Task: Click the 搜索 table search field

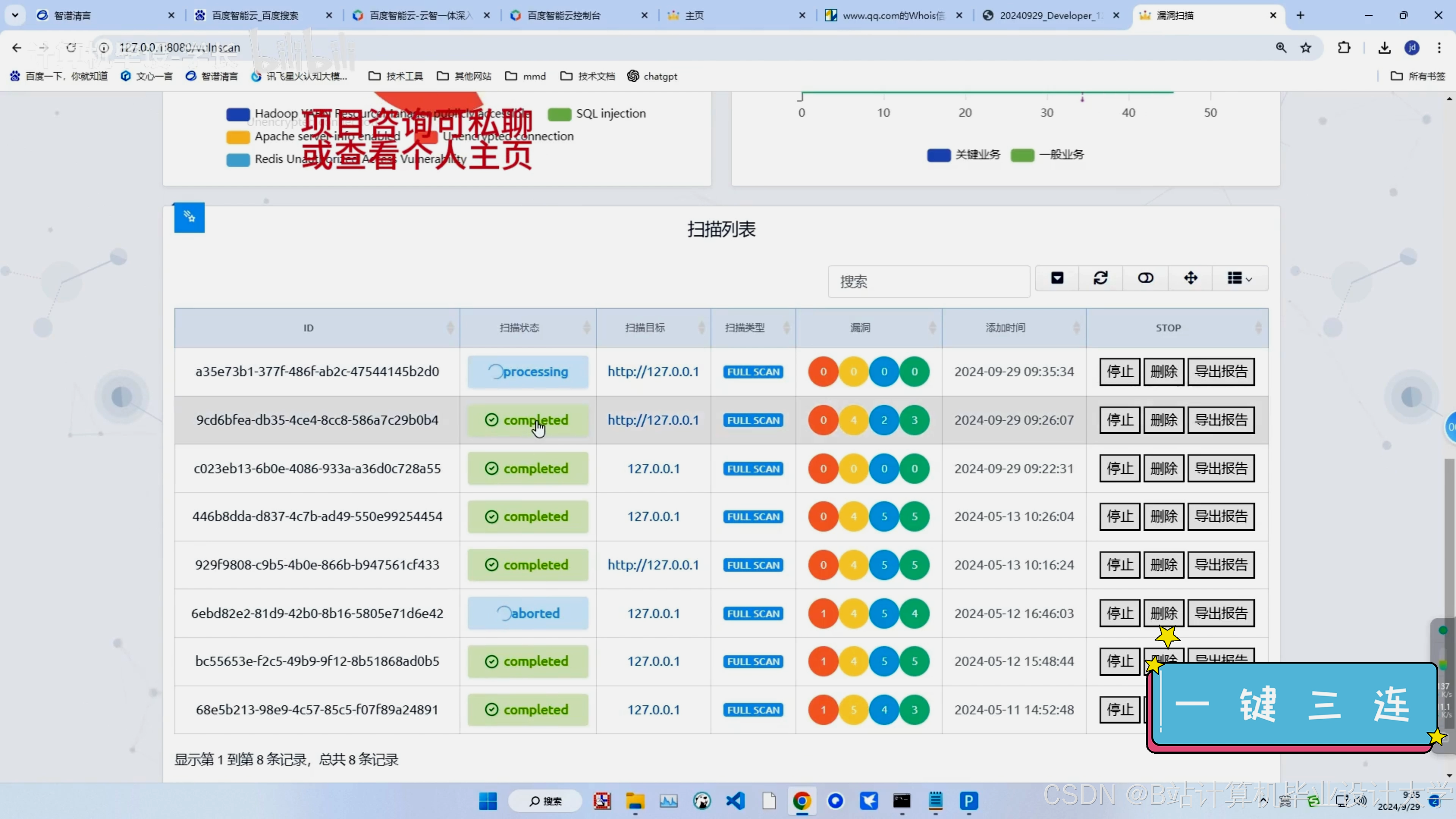Action: click(x=928, y=281)
